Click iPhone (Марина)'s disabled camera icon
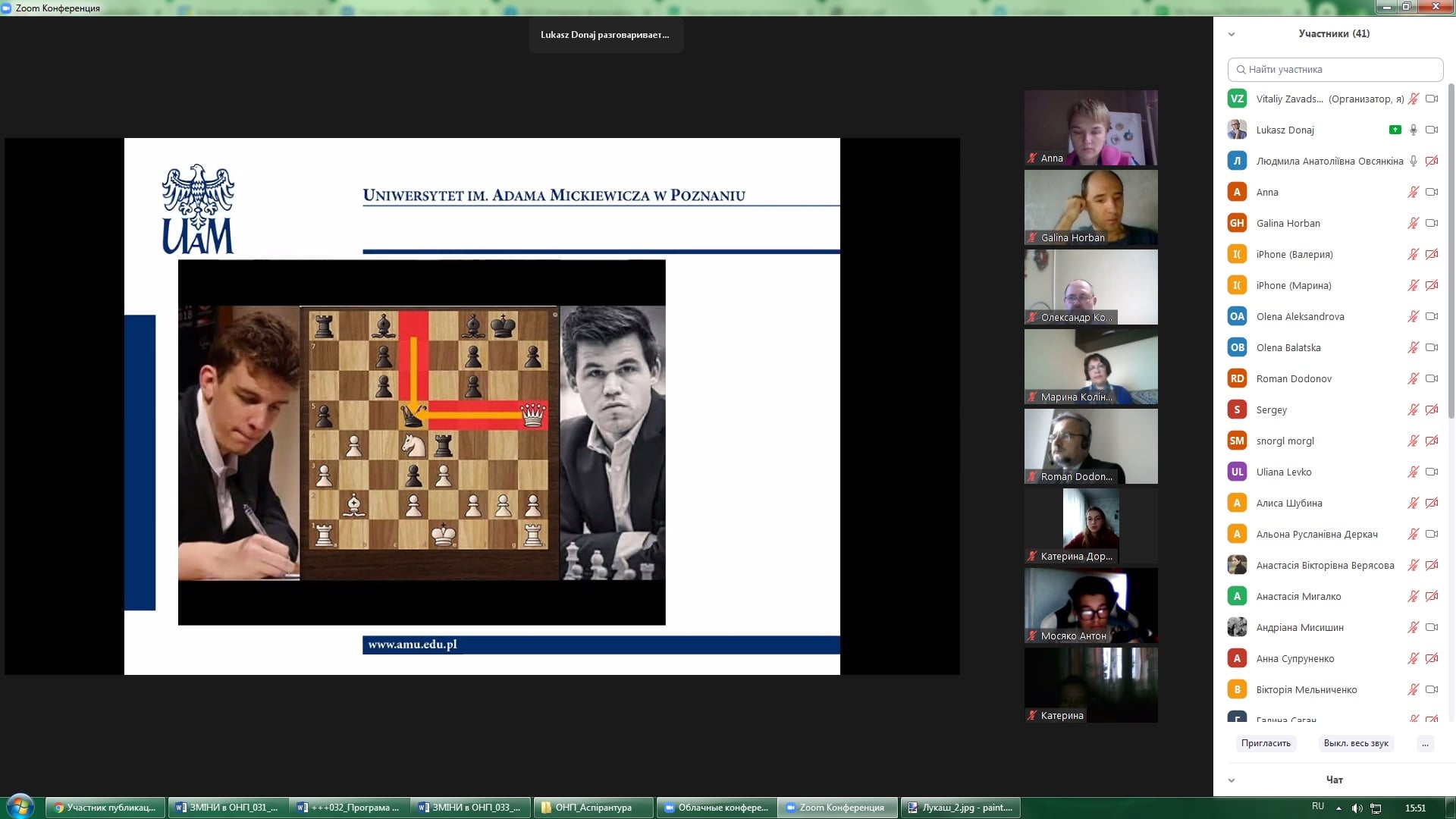 (x=1432, y=285)
